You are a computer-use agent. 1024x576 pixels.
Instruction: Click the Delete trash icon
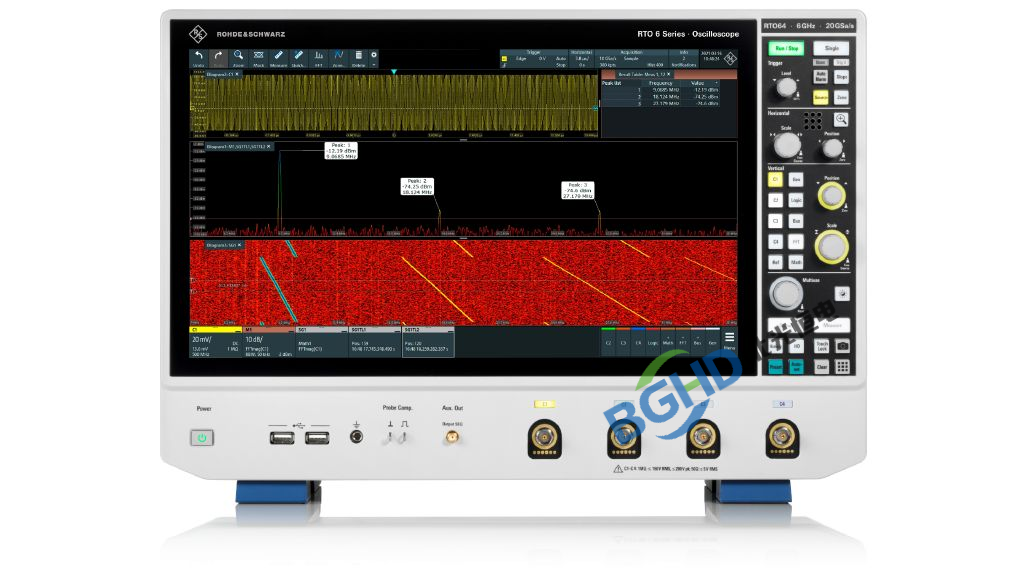pos(359,58)
